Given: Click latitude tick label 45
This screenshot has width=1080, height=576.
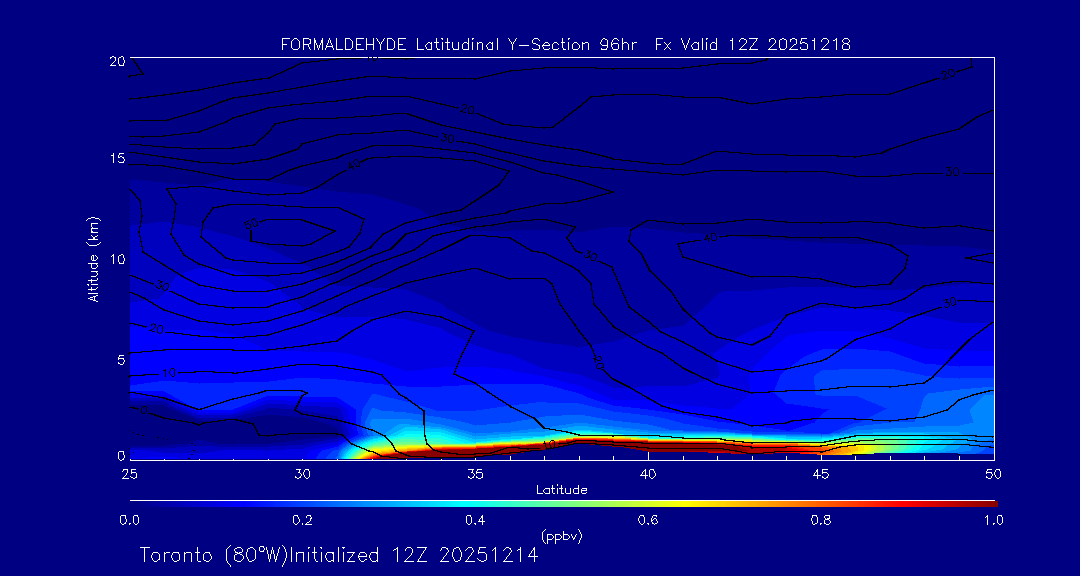Looking at the screenshot, I should click(x=821, y=472).
